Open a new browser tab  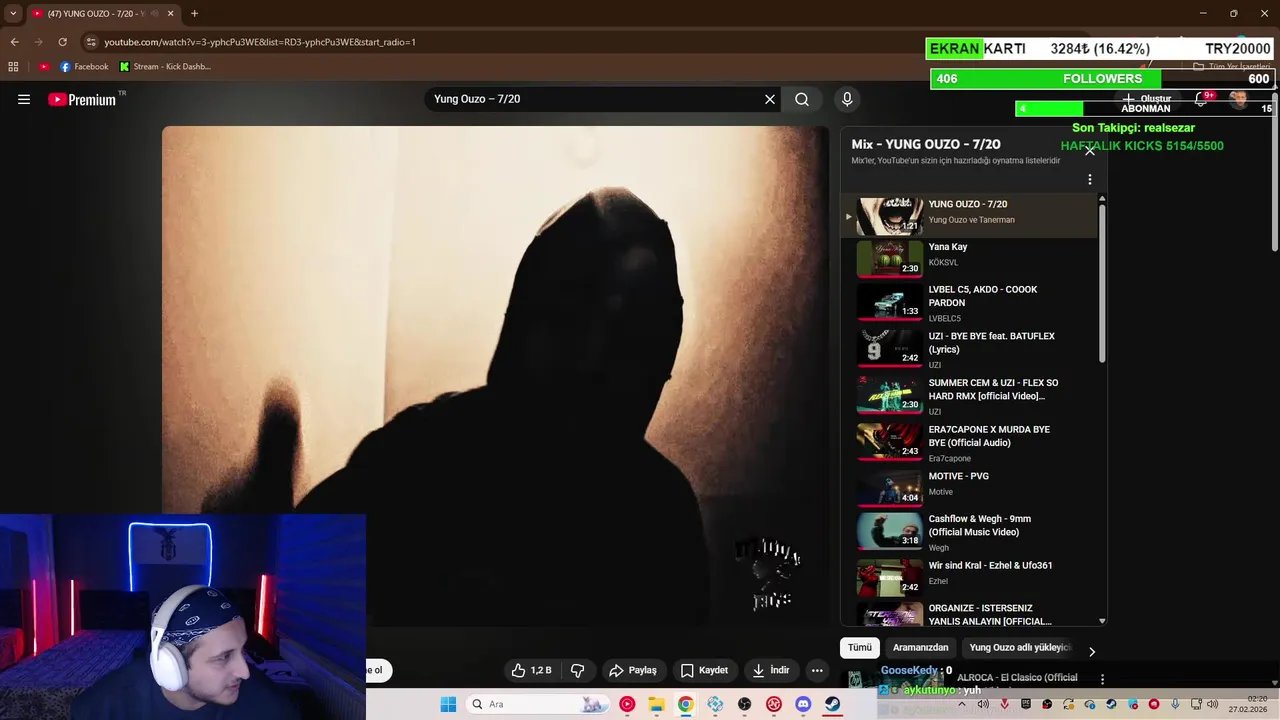click(194, 13)
